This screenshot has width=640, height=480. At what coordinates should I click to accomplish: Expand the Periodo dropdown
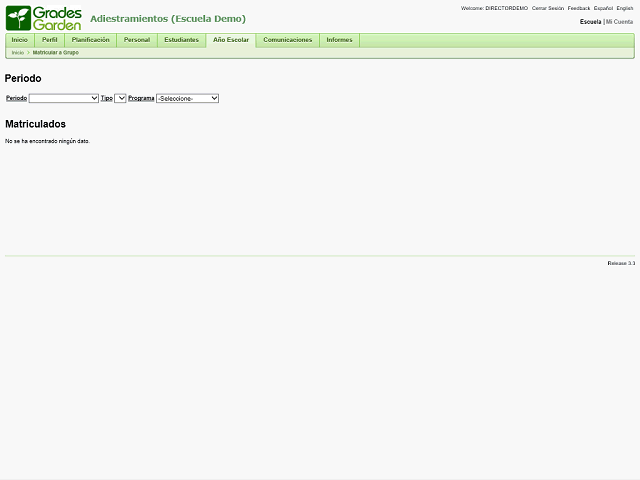(64, 98)
